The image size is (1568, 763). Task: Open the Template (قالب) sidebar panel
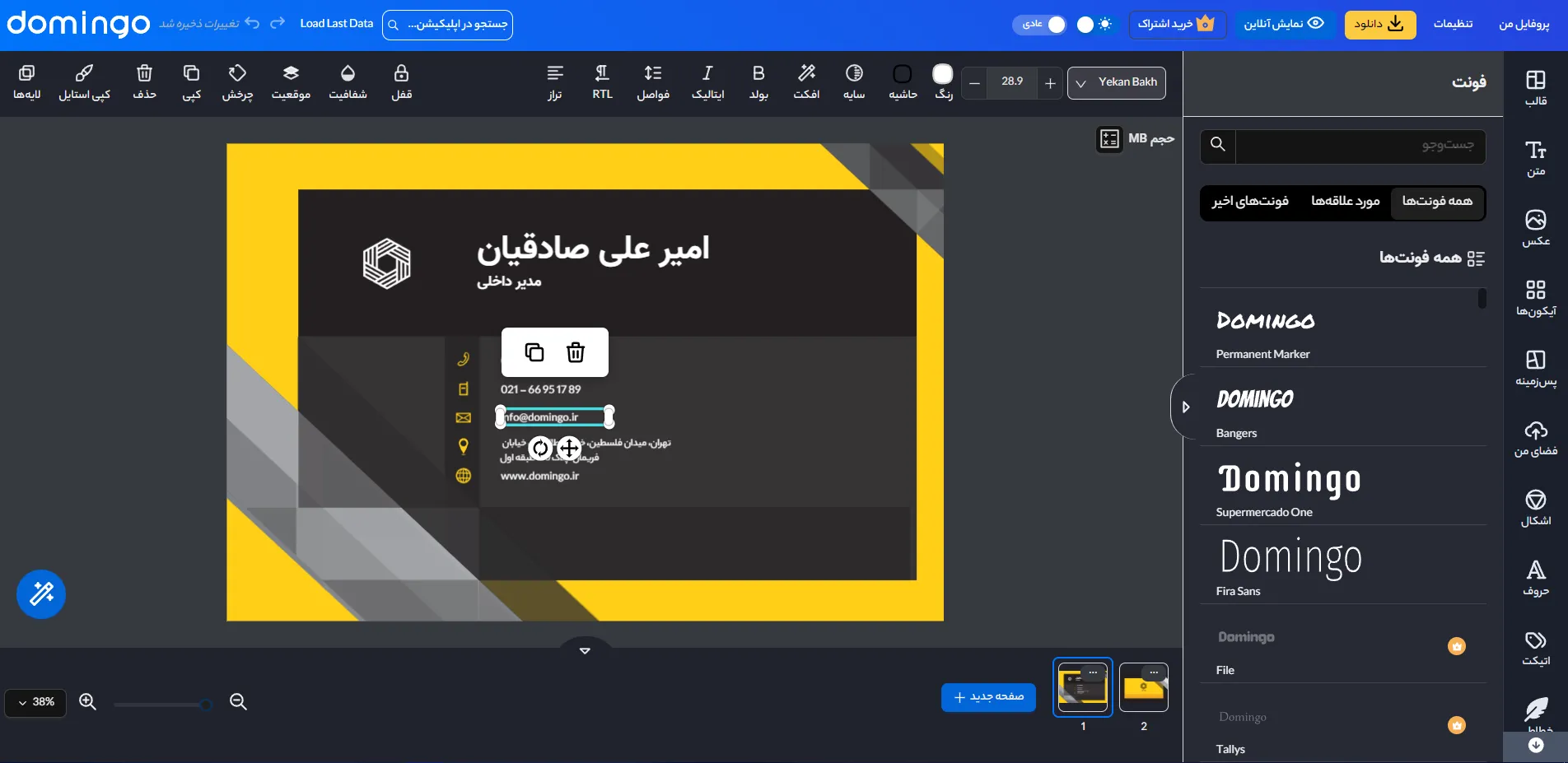[x=1536, y=88]
